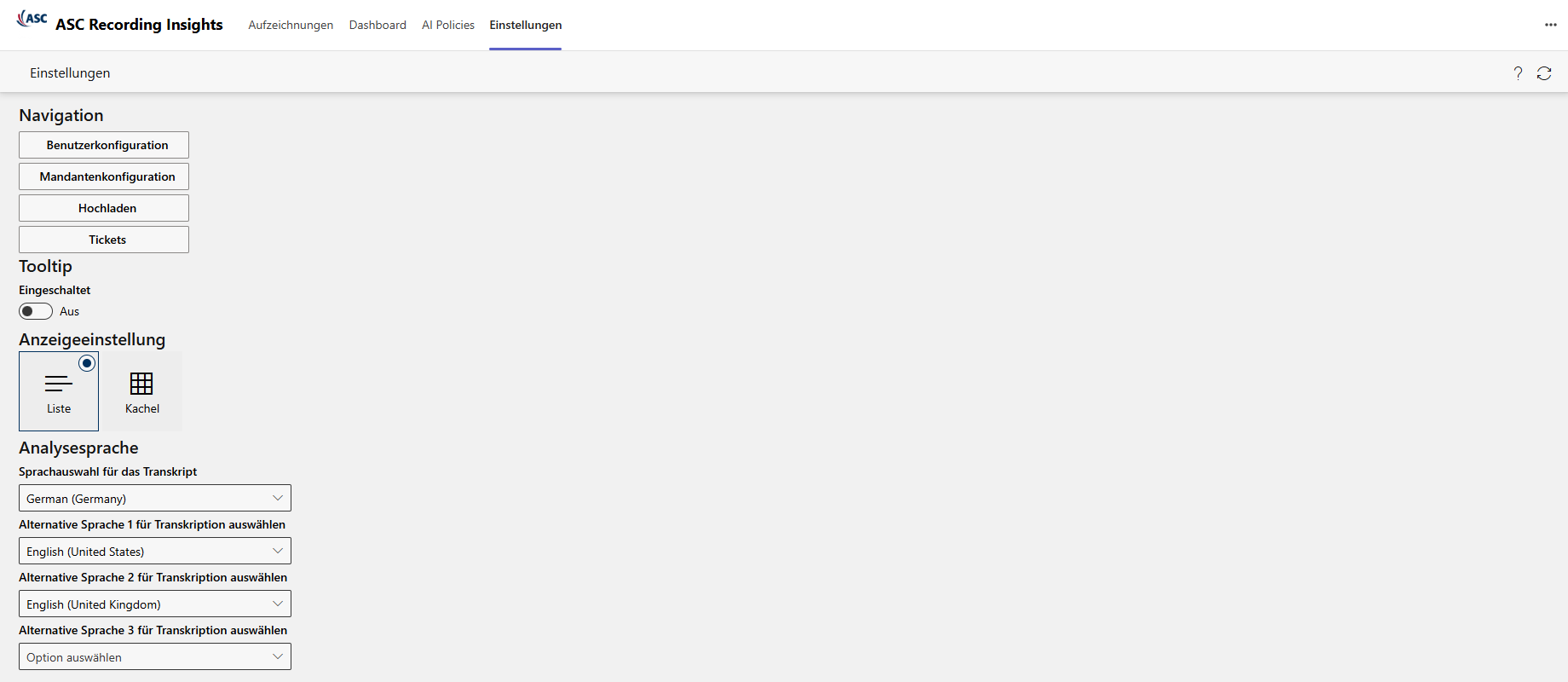This screenshot has width=1568, height=682.
Task: Click the ASC logo icon
Action: (32, 19)
